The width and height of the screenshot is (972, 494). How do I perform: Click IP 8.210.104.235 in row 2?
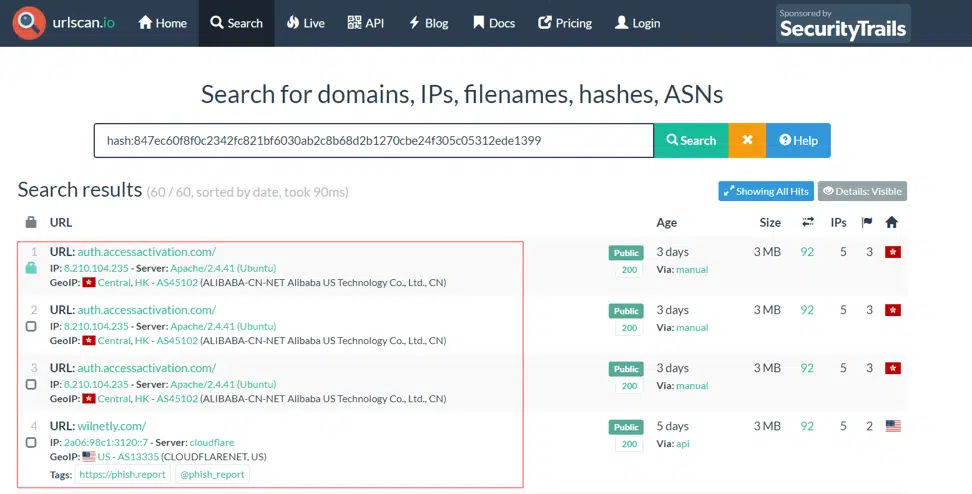(96, 327)
